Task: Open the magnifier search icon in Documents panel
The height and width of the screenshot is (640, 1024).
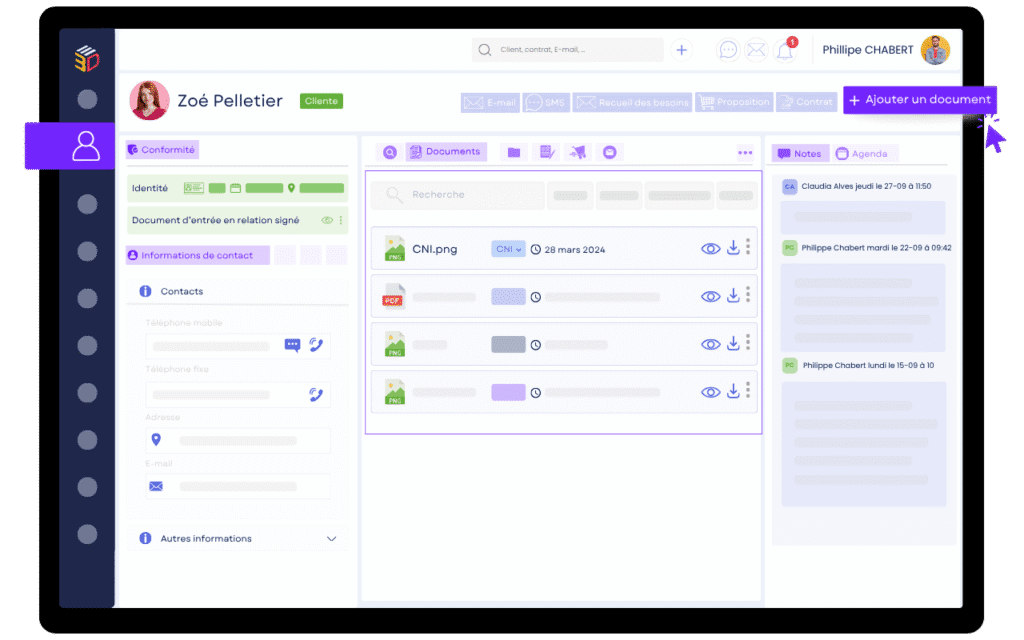Action: tap(390, 151)
